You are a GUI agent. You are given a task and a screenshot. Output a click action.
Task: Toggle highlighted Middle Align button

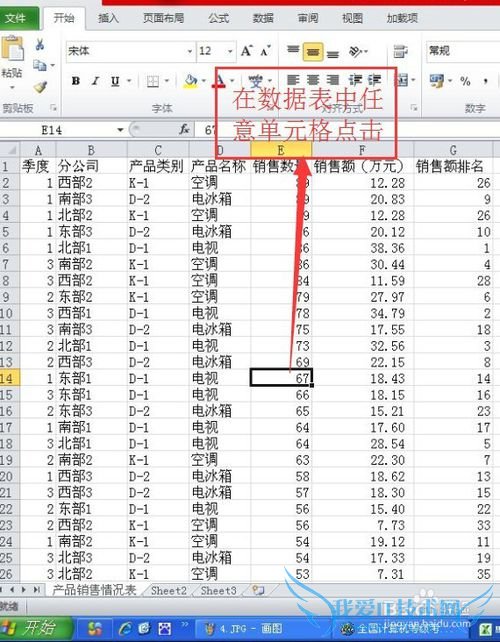pos(313,52)
